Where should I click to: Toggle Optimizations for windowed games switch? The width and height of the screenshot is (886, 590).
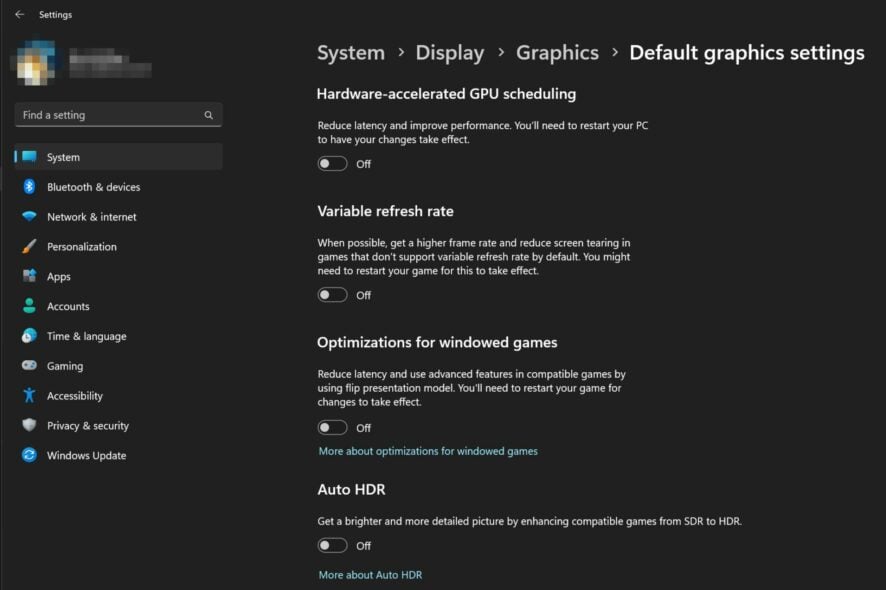332,428
